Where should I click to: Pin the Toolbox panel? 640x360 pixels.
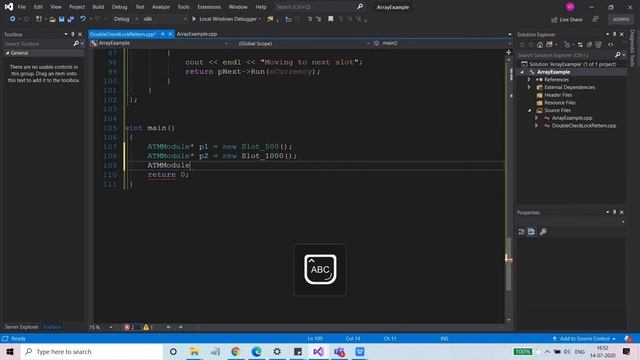coord(73,34)
